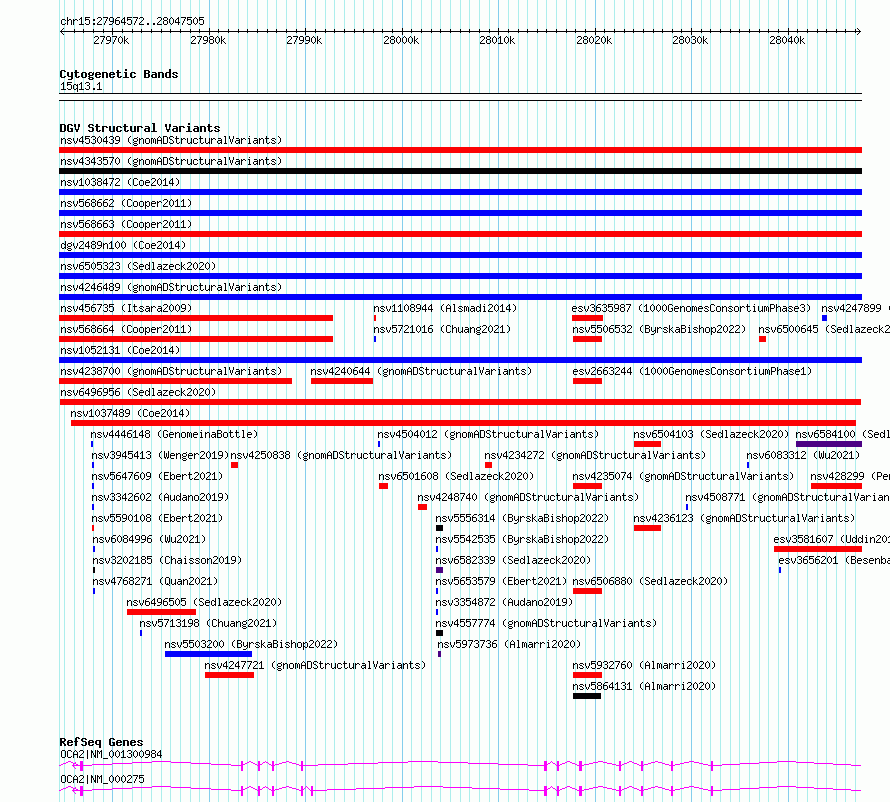
Task: Click the nsv568663 (Cooper2011) label
Action: click(x=126, y=224)
